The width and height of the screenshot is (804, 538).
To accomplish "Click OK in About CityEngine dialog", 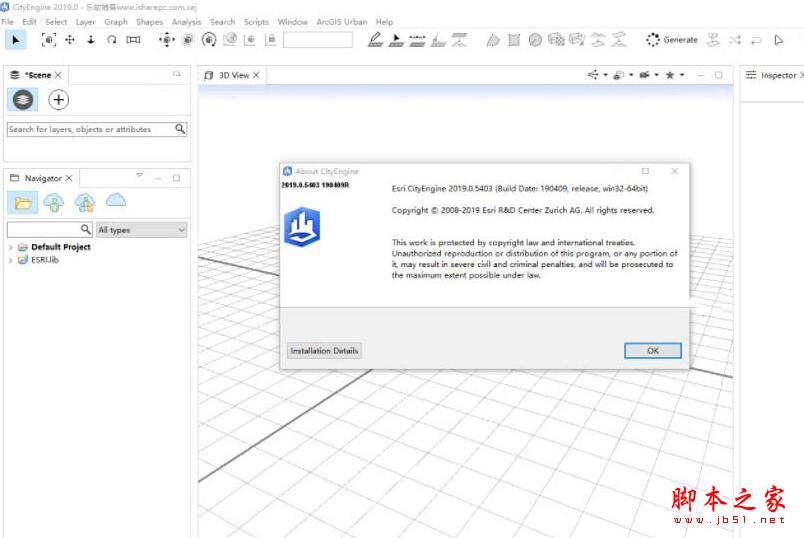I will point(653,351).
